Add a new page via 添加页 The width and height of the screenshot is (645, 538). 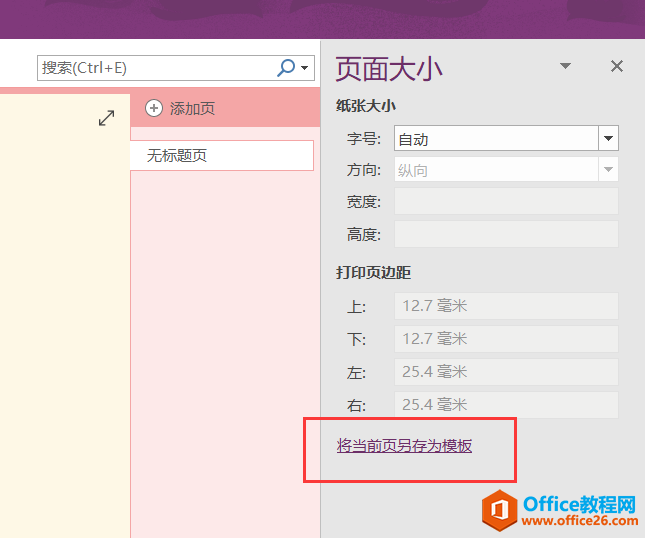[180, 109]
